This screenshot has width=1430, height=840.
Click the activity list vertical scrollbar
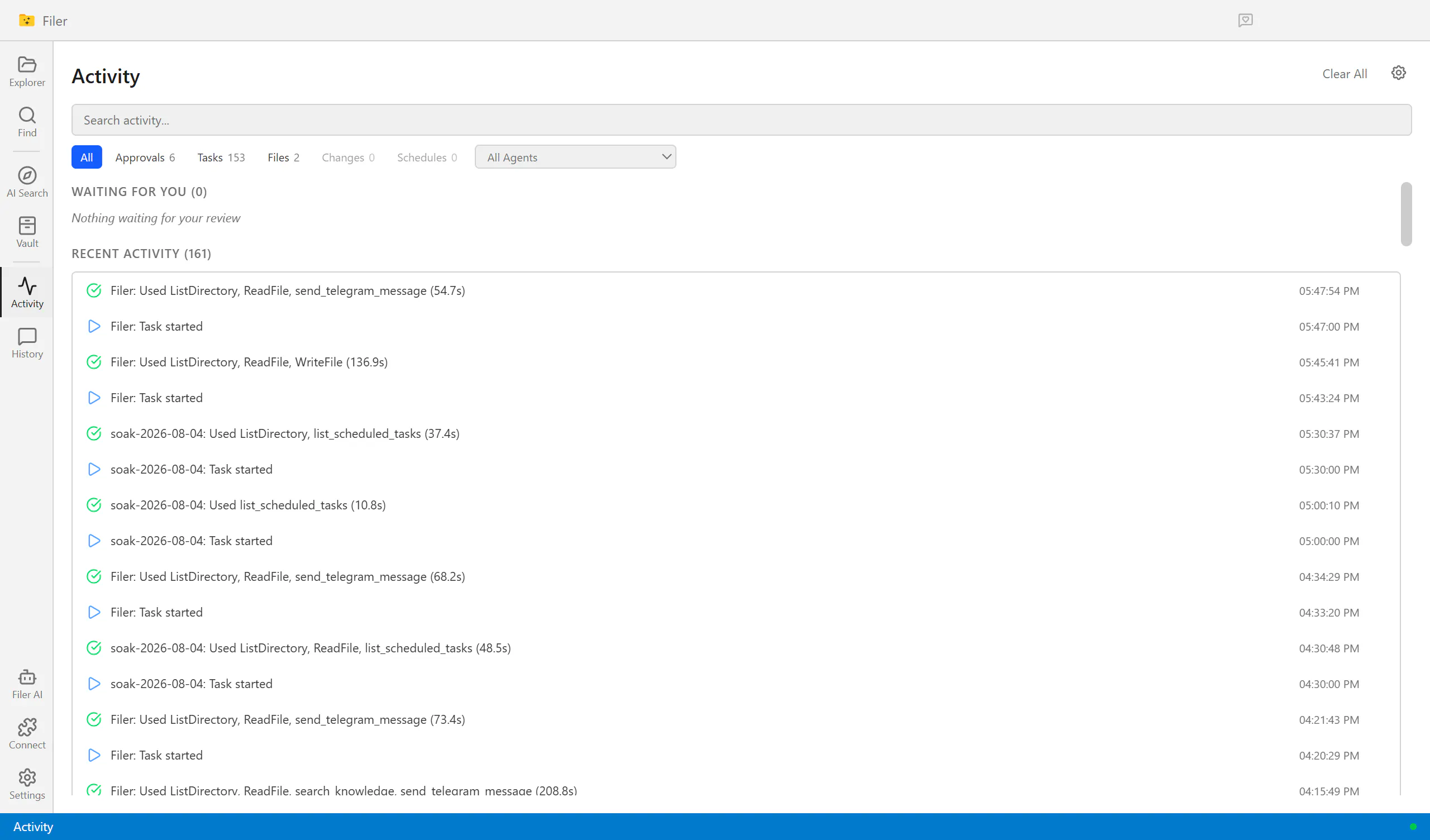pyautogui.click(x=1406, y=214)
